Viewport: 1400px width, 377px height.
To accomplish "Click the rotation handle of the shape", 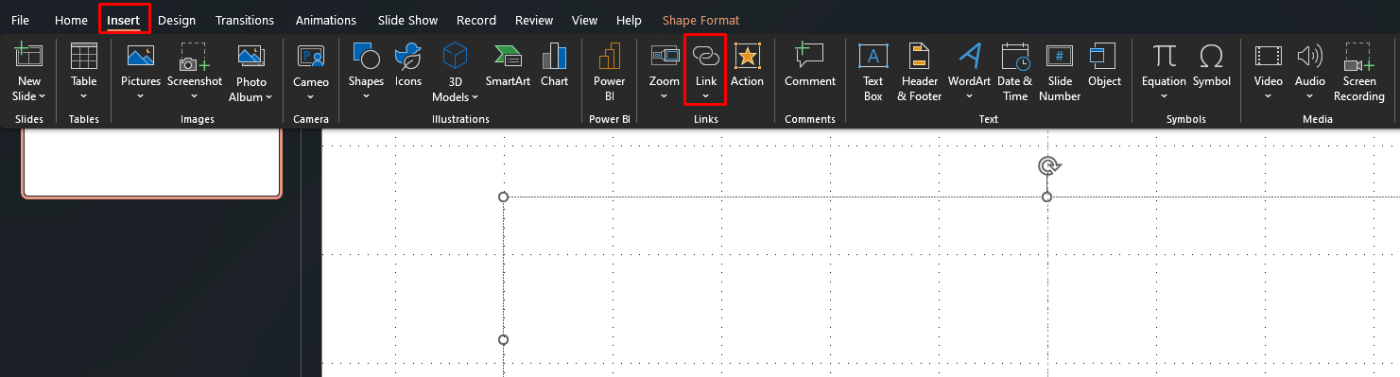I will point(1048,165).
